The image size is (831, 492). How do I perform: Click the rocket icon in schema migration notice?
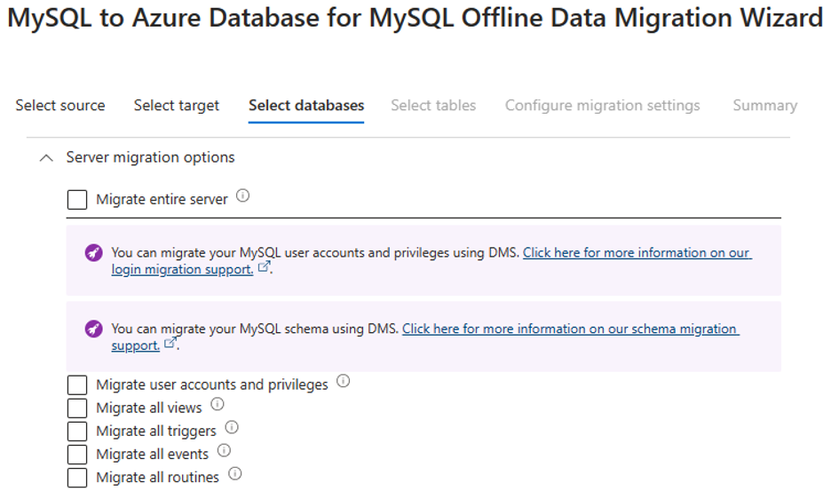(x=94, y=328)
